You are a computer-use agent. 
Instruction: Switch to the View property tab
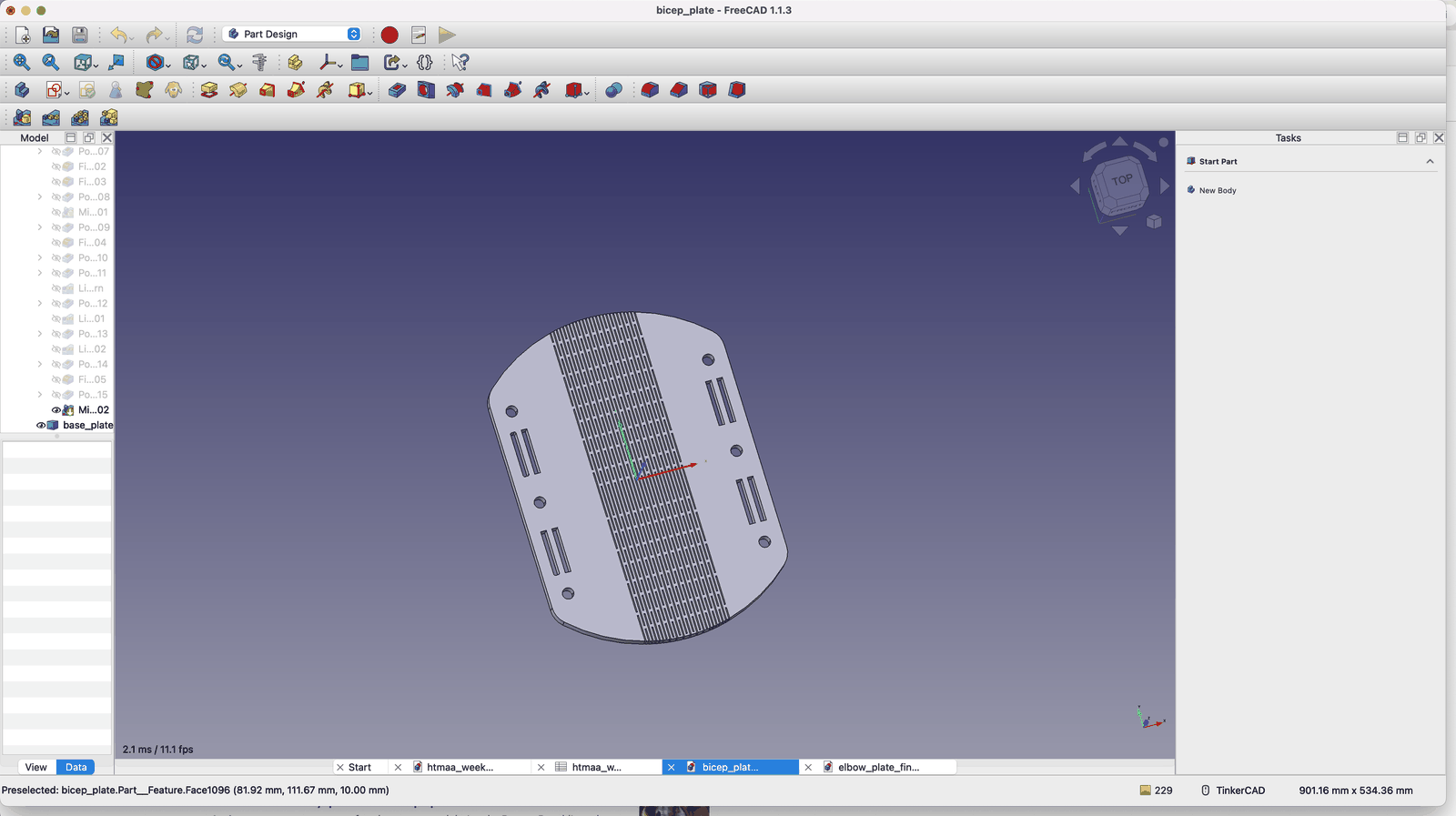(36, 767)
